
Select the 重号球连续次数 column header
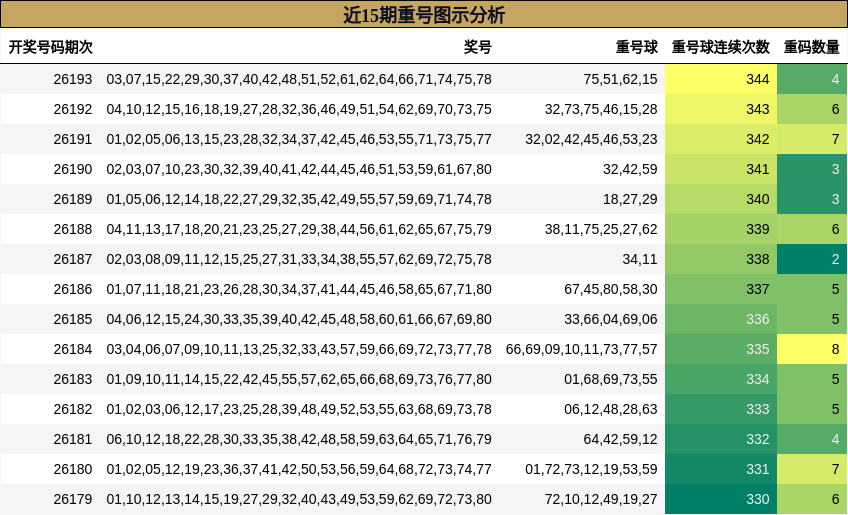coord(720,47)
